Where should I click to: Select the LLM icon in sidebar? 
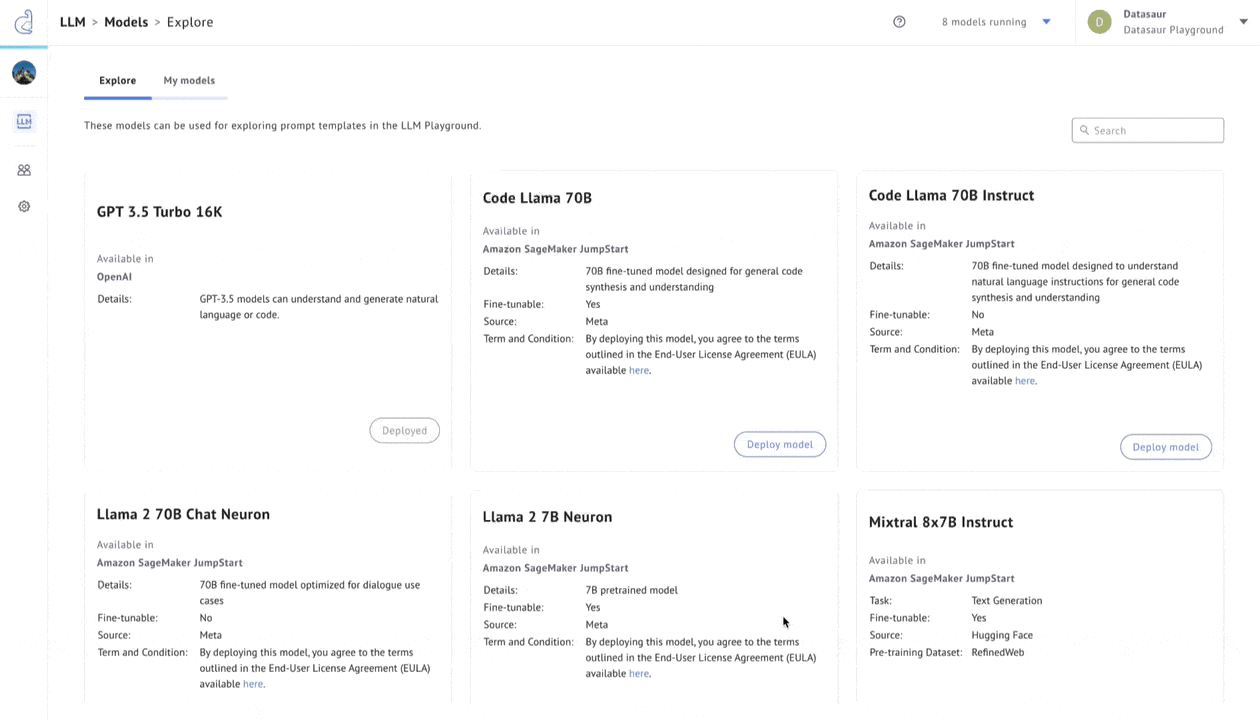(x=24, y=121)
